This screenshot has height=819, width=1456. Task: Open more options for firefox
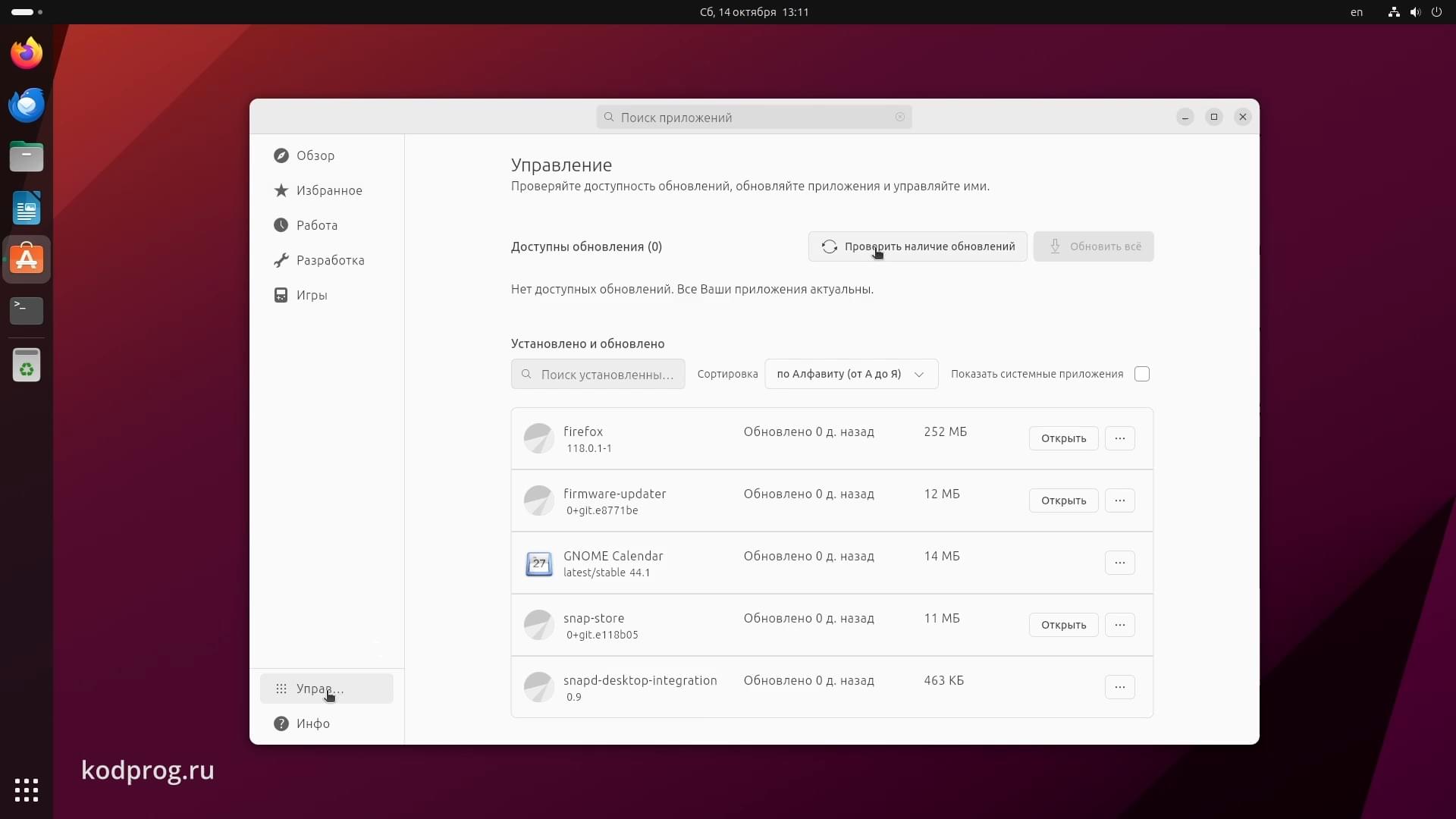click(1120, 438)
